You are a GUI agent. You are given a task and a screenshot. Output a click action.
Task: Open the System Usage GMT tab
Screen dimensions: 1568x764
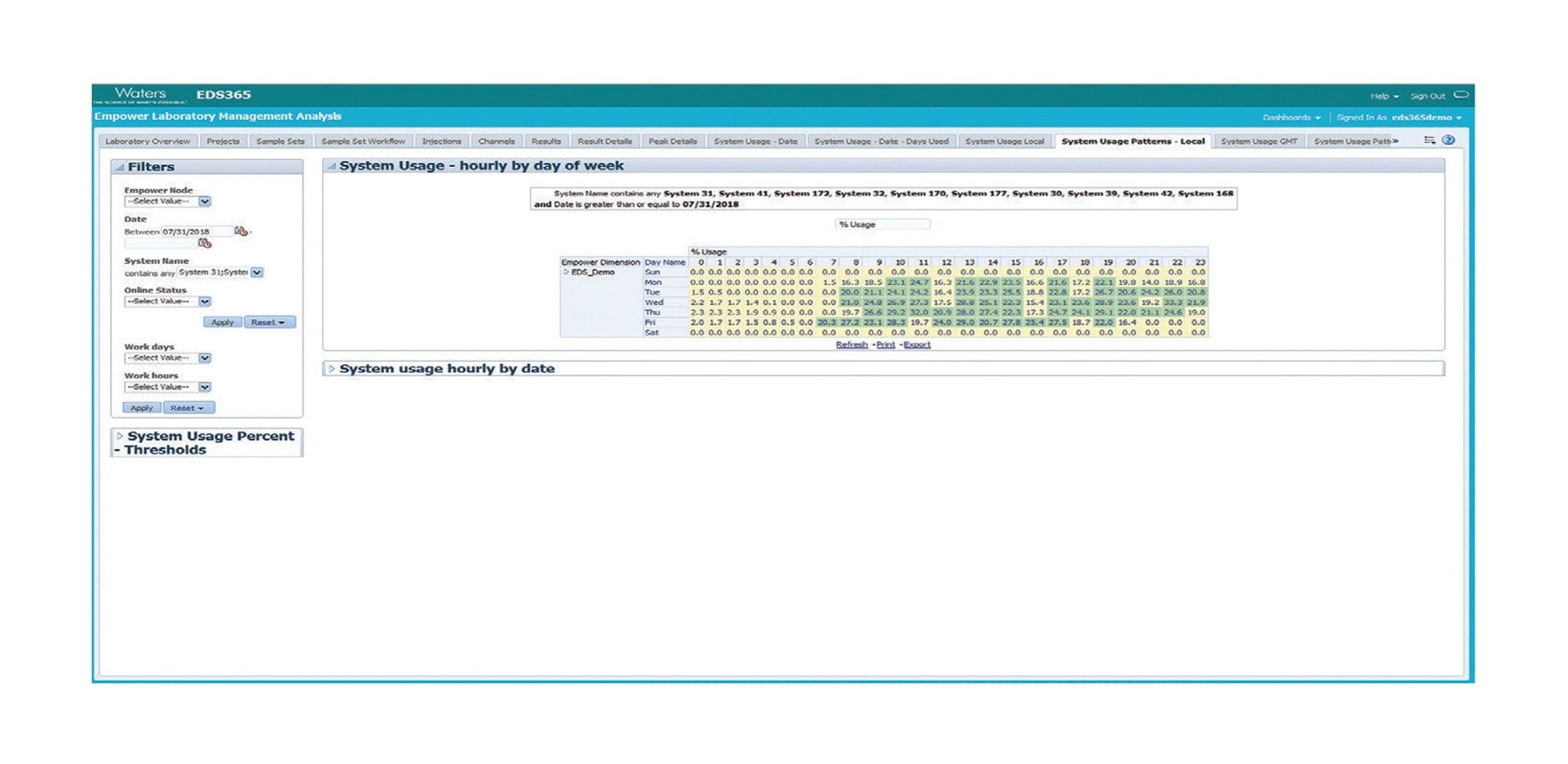click(1259, 141)
